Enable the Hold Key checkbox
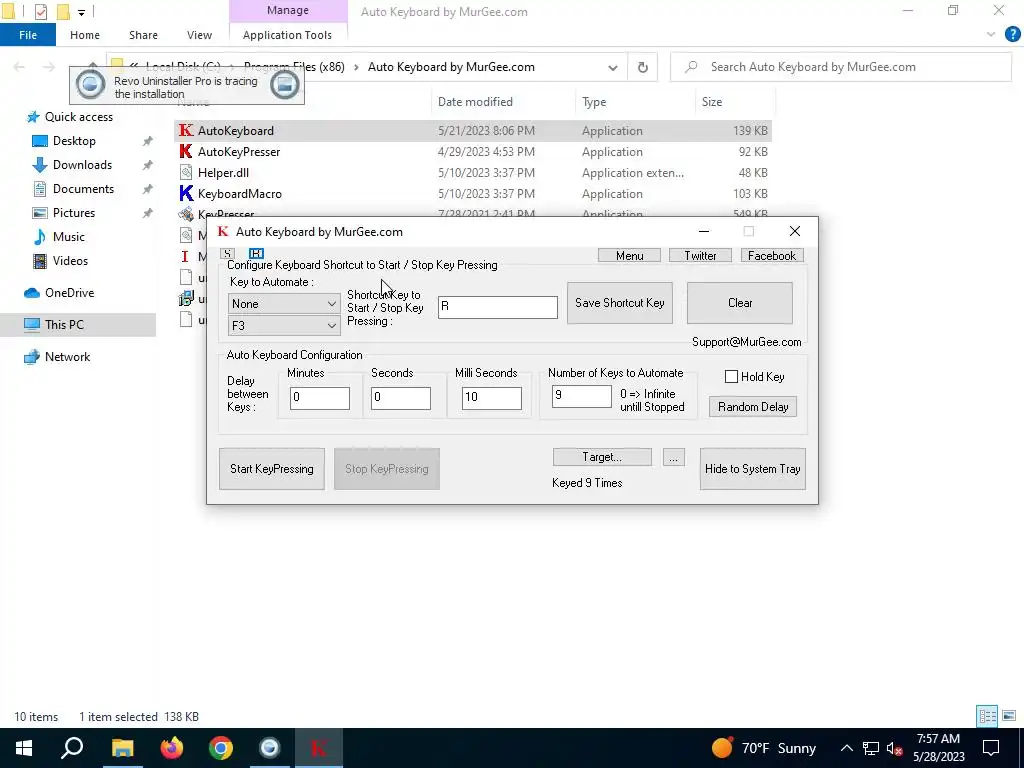 point(731,377)
